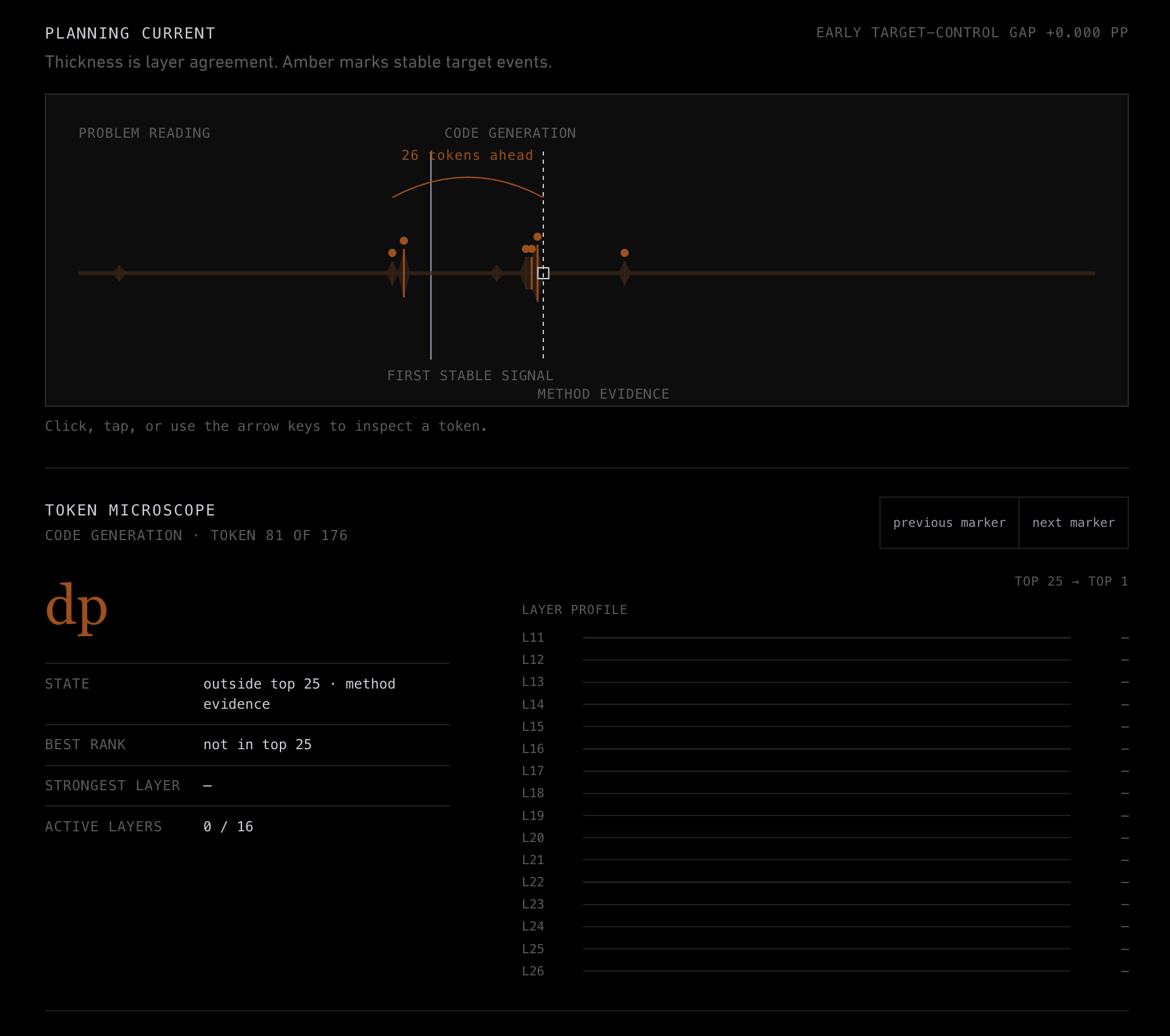
Task: Select the L15 layer profile row
Action: (825, 726)
